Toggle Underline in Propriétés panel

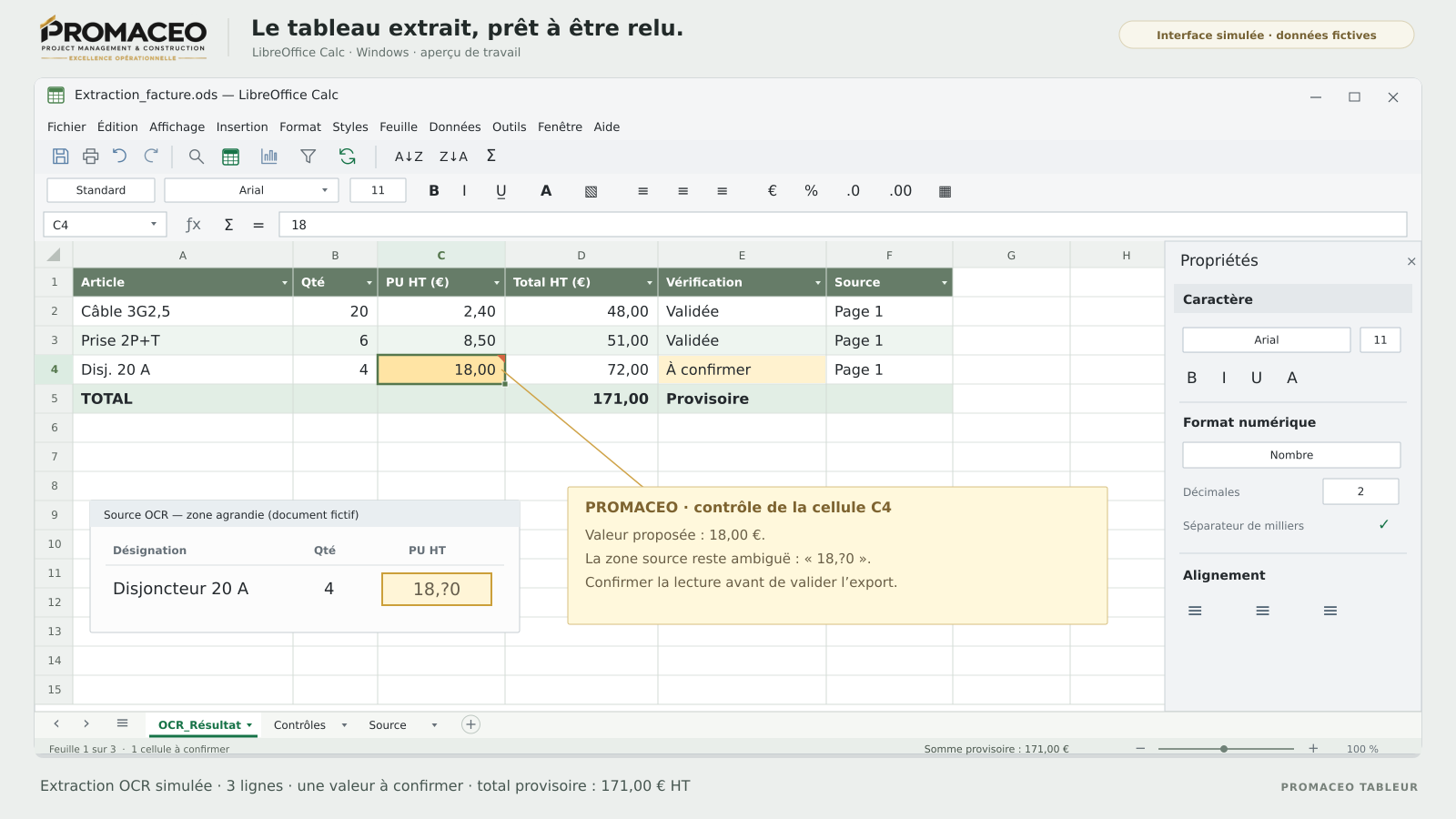(1257, 378)
